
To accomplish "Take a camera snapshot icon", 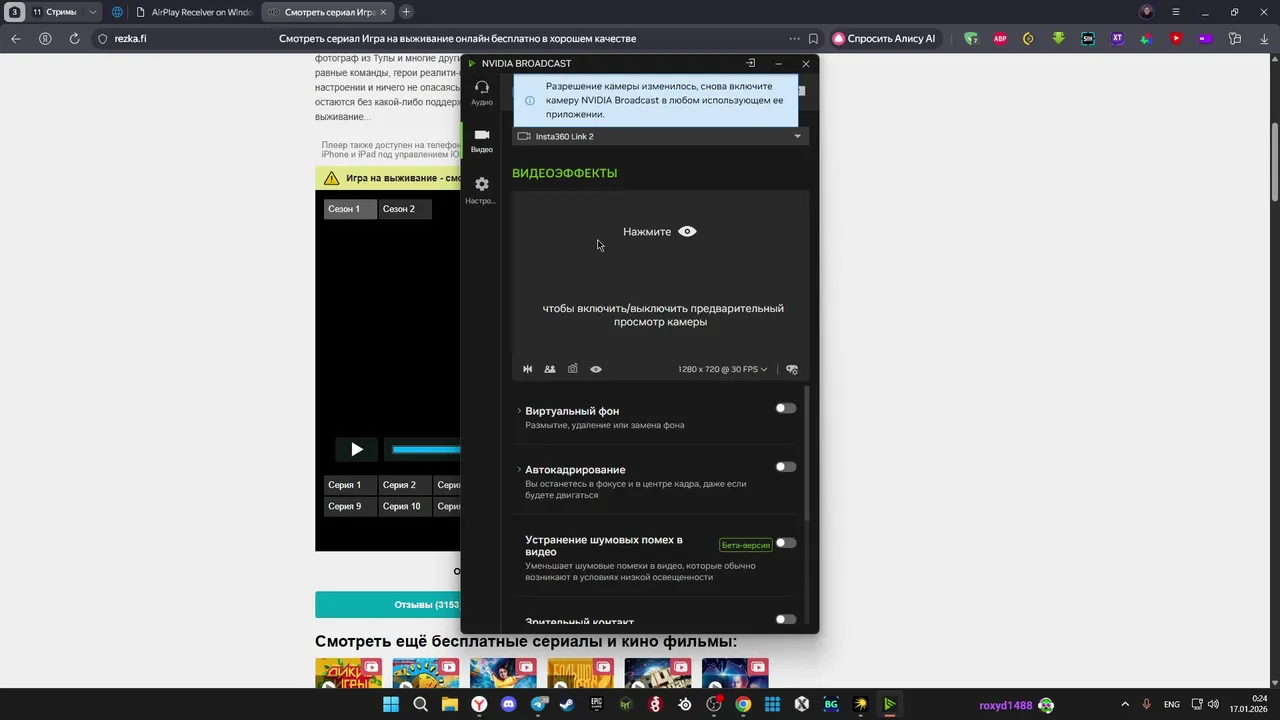I will point(573,369).
